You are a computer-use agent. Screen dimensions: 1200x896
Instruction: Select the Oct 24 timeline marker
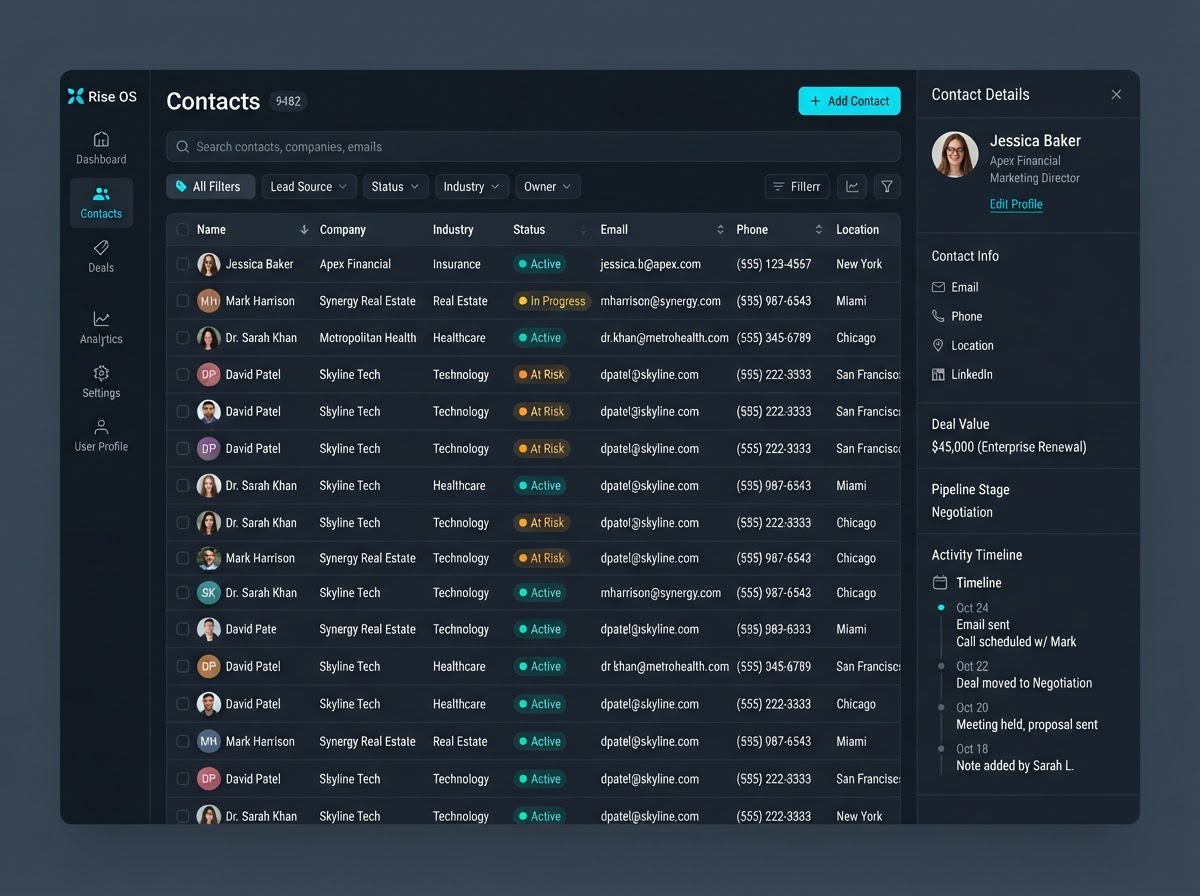point(941,608)
